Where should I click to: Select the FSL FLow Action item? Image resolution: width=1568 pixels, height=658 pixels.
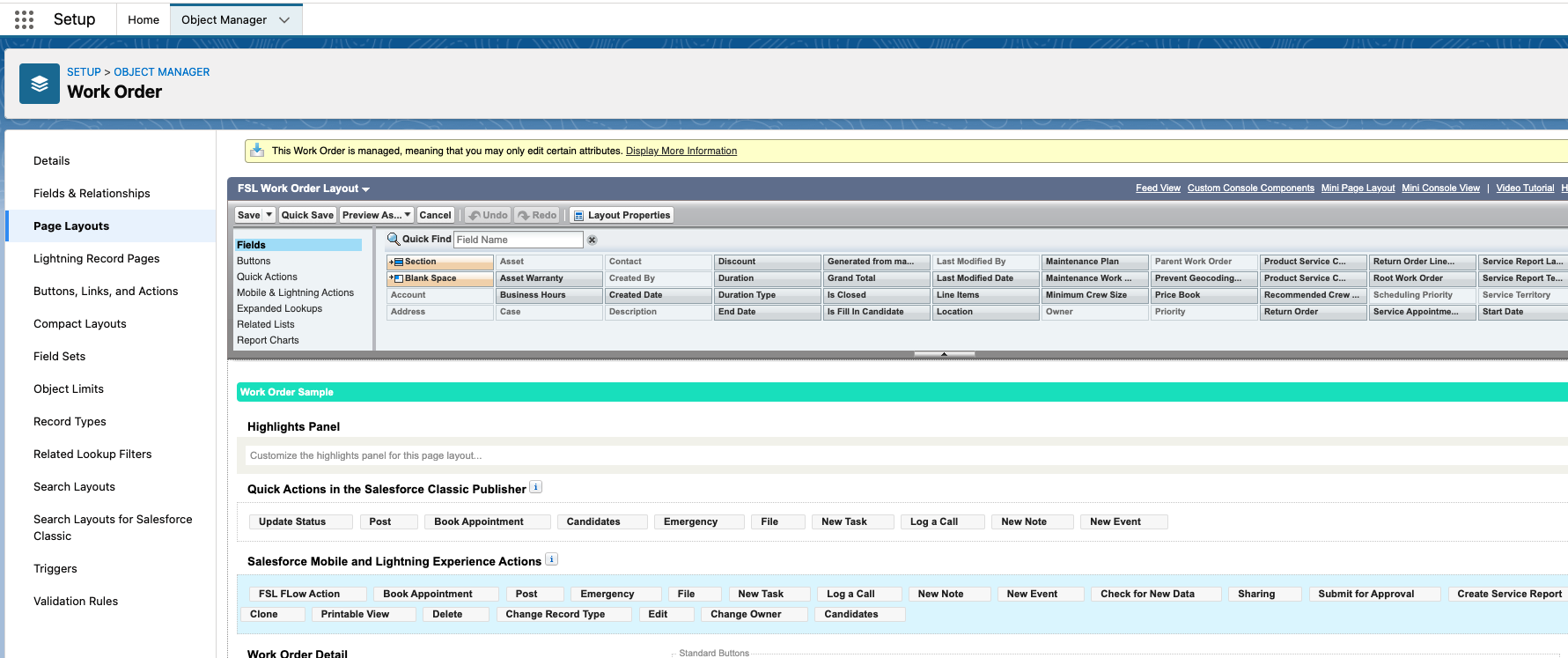[x=307, y=594]
